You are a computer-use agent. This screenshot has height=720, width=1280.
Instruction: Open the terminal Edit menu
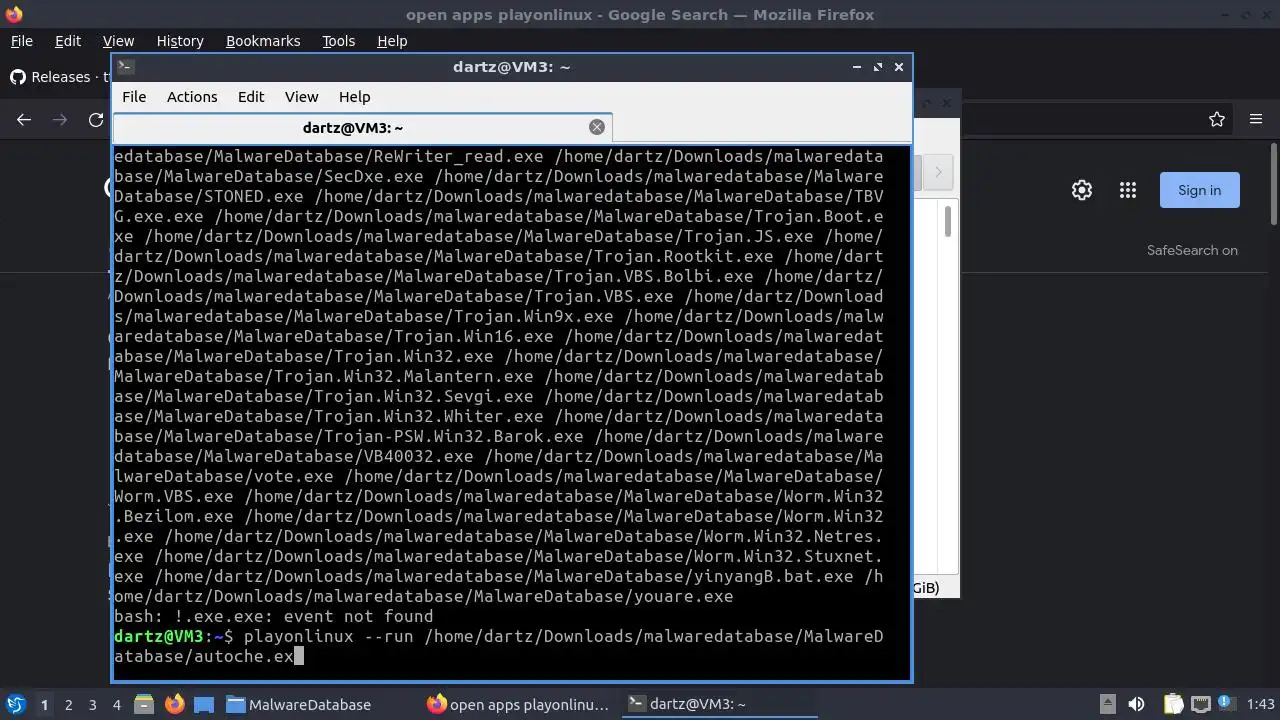[x=251, y=97]
